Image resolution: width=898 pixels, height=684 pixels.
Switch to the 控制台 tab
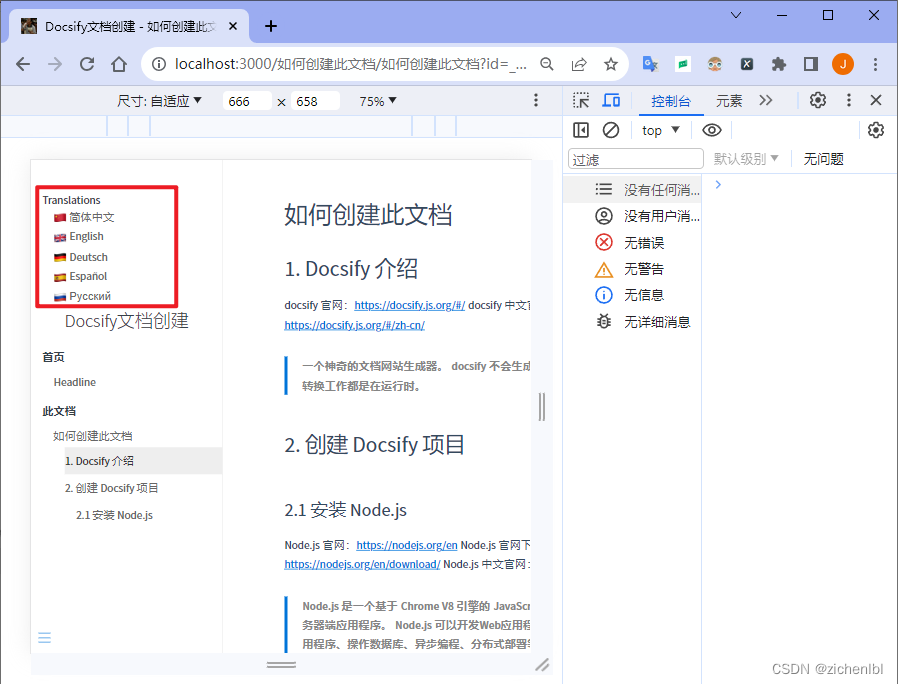click(671, 101)
